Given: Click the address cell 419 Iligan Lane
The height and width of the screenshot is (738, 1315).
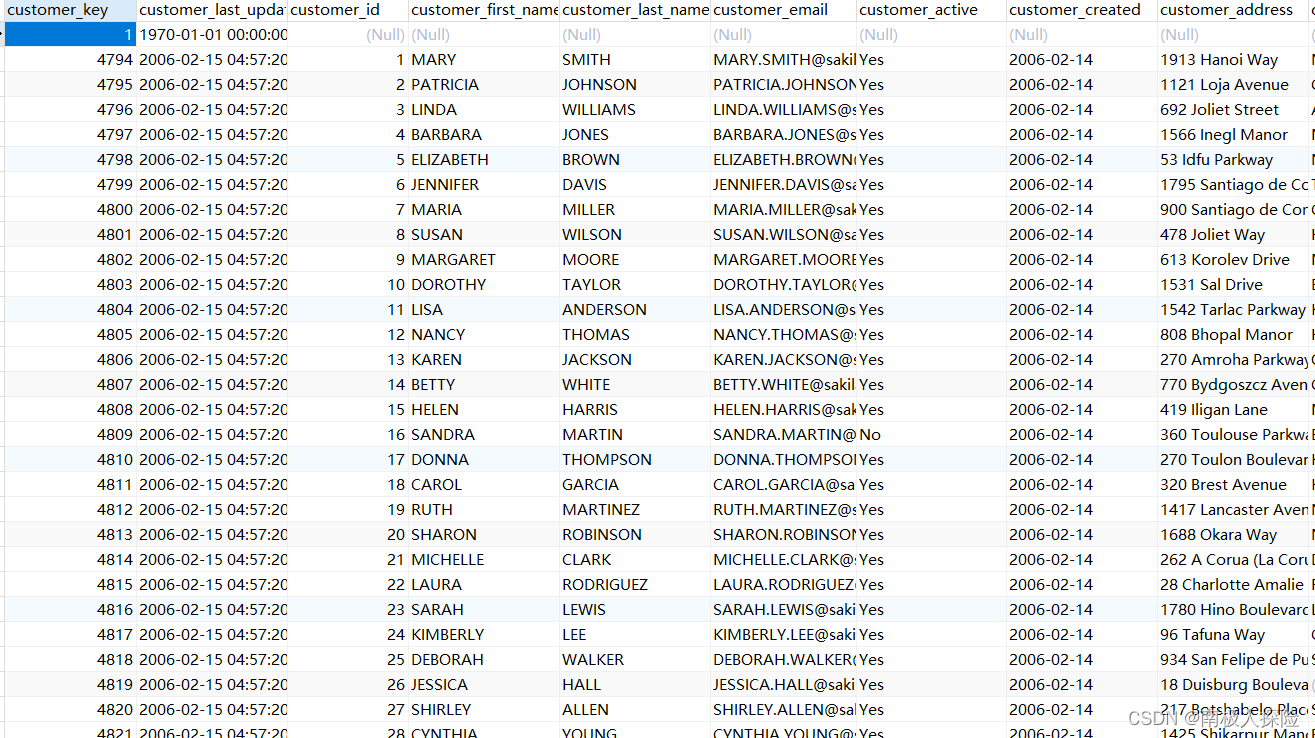Looking at the screenshot, I should coord(1233,409).
